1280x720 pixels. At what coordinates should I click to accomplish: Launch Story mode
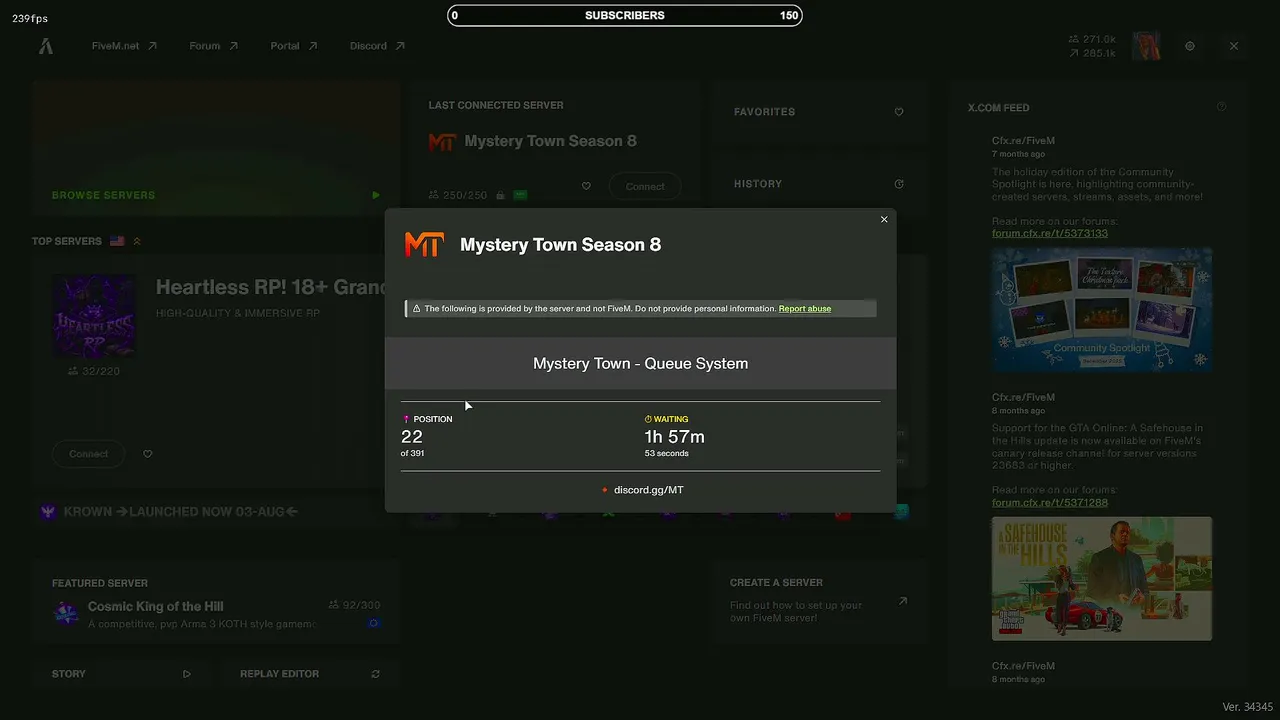pos(121,674)
